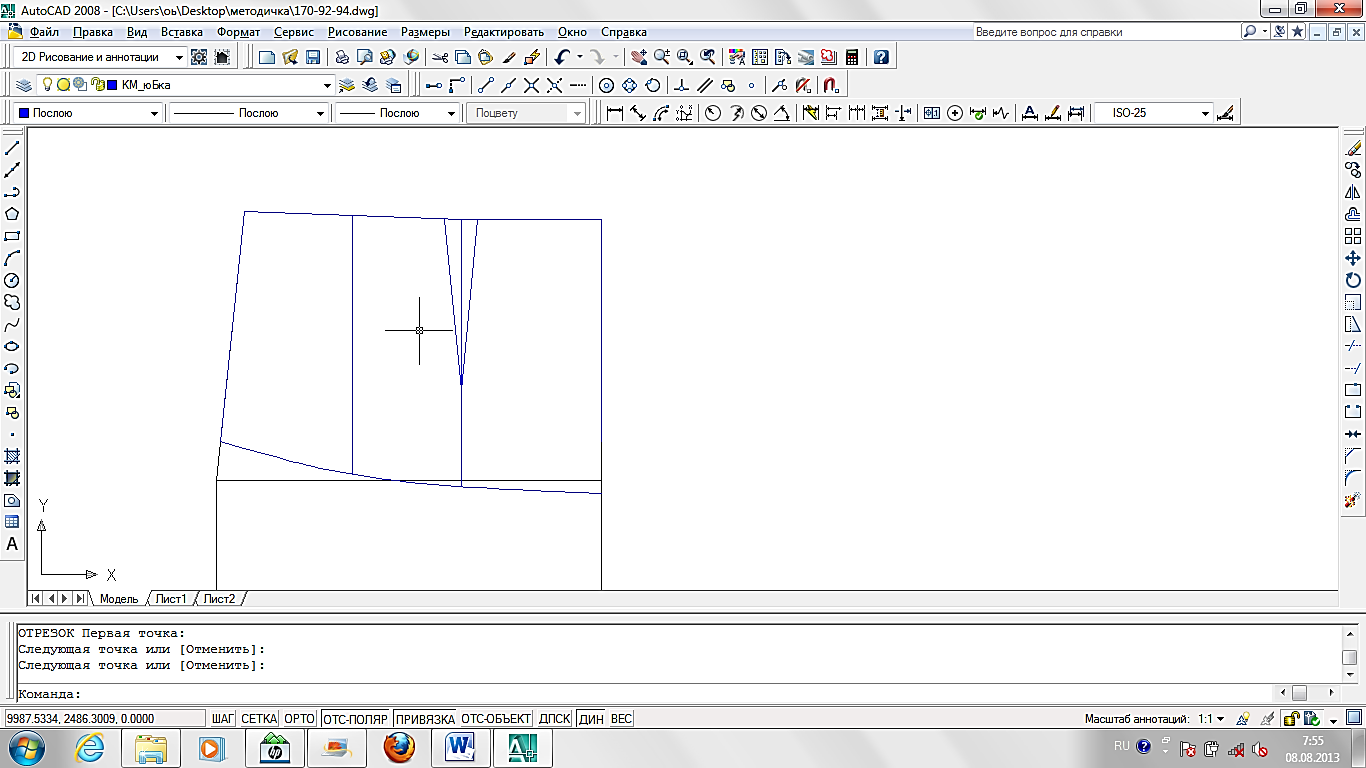Select the Circle draw tool
The height and width of the screenshot is (768, 1366).
click(12, 280)
